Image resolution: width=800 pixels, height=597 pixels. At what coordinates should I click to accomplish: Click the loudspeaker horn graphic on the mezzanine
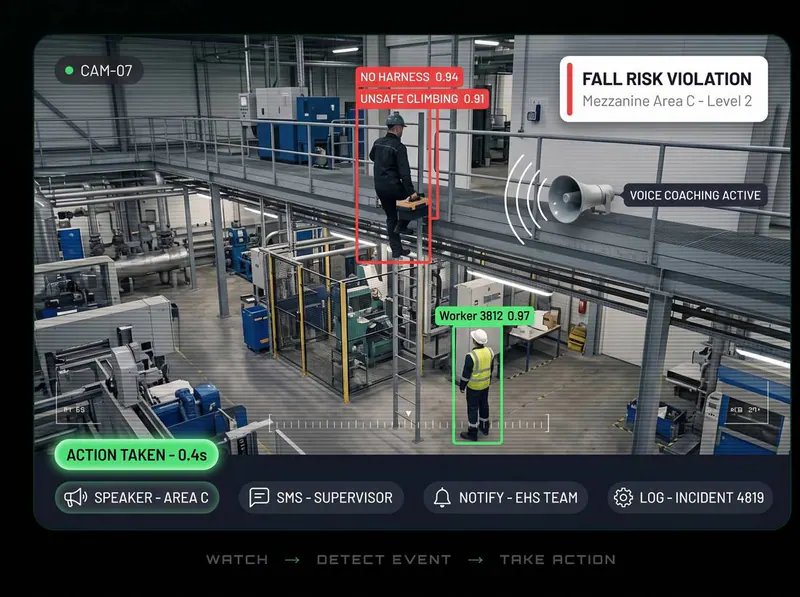pos(582,199)
